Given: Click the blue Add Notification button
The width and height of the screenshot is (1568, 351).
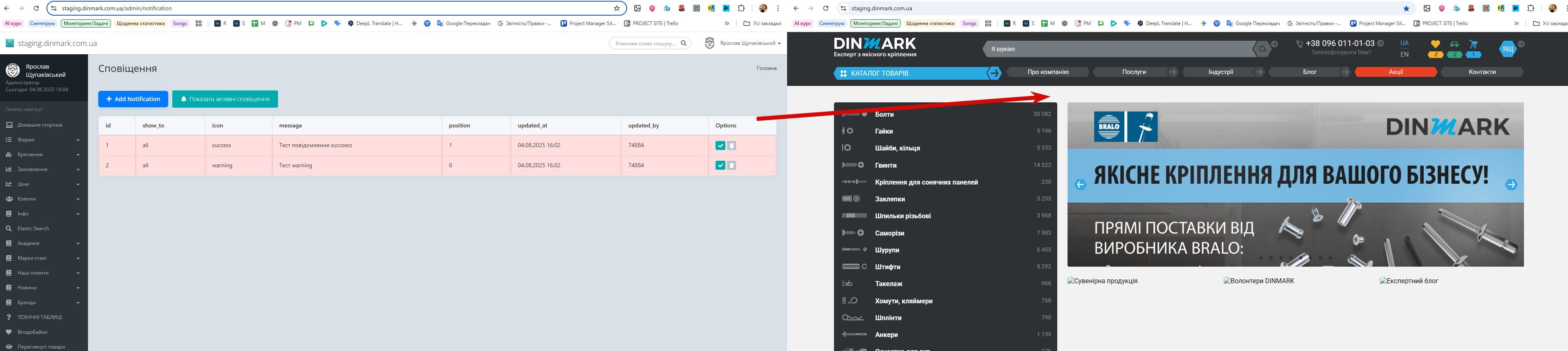Looking at the screenshot, I should (133, 99).
